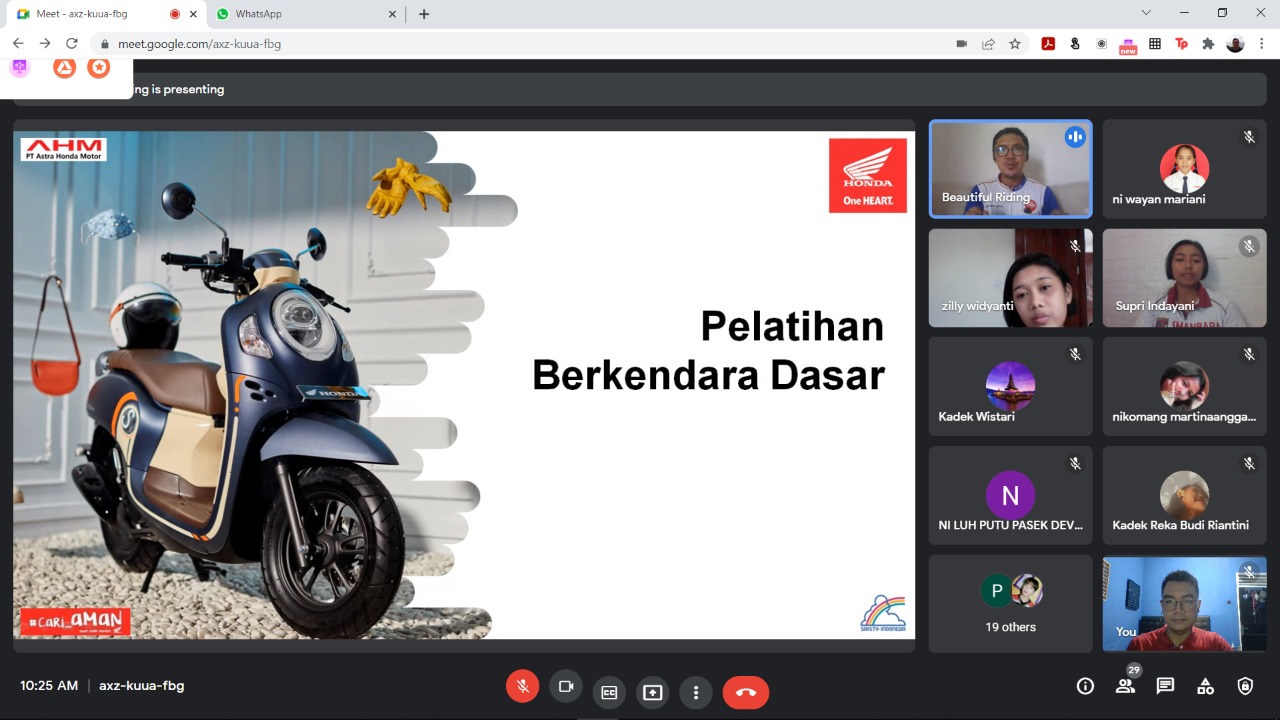Turn on the camera in Meet
Image resolution: width=1280 pixels, height=720 pixels.
(566, 686)
